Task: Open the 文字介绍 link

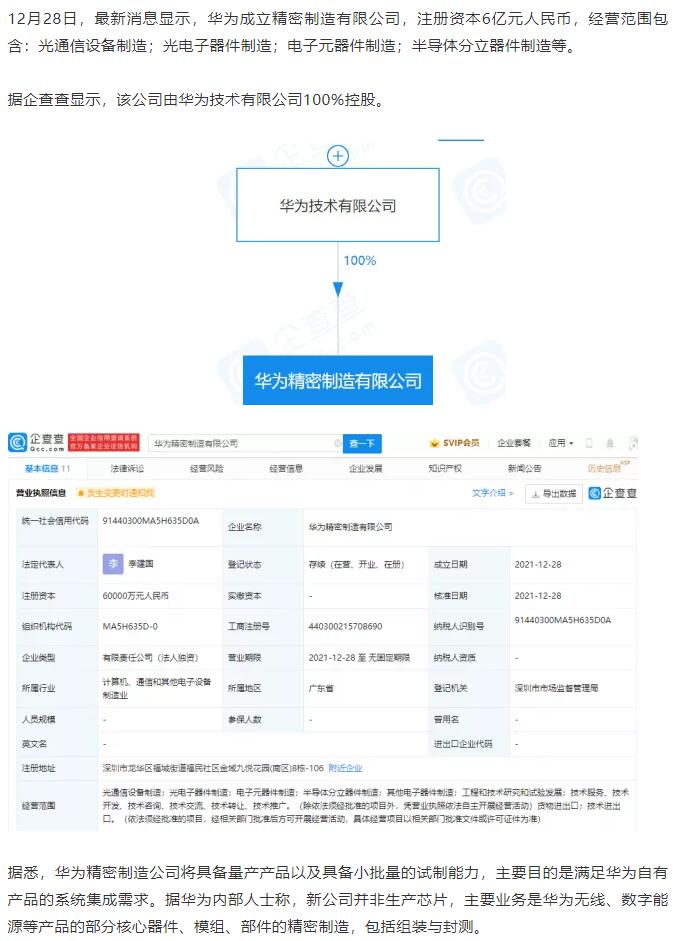Action: 492,493
